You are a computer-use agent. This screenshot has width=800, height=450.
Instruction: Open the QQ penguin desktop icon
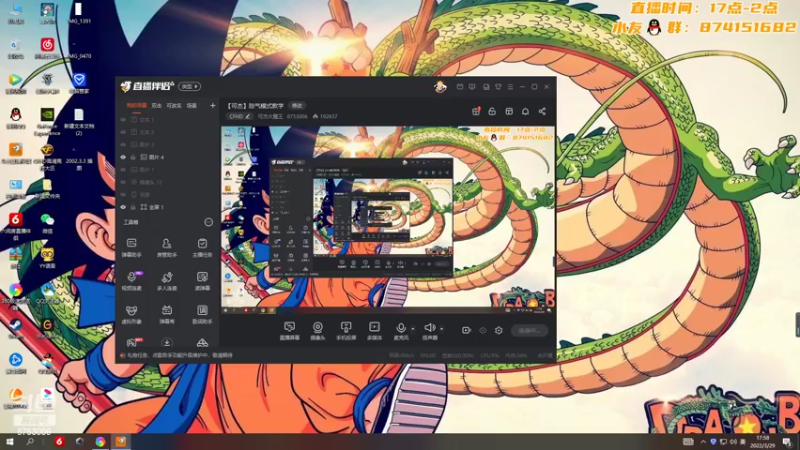[15, 118]
